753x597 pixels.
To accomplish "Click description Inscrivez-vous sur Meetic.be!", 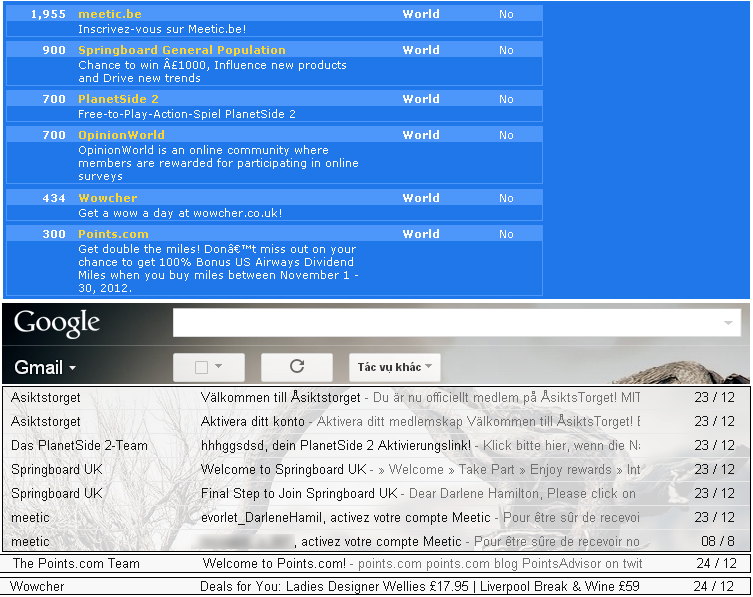I will tap(162, 29).
